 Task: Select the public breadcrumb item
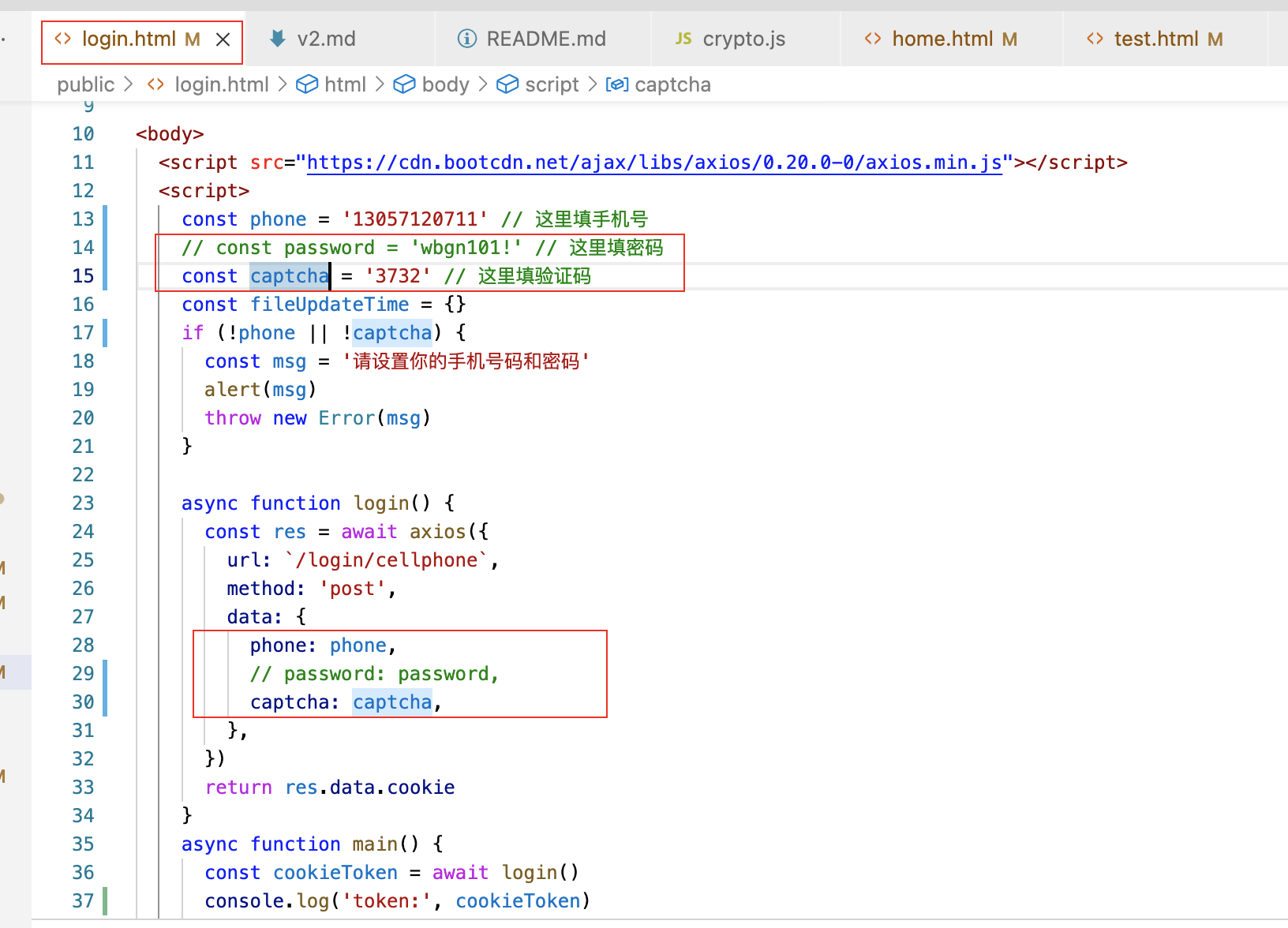(85, 84)
